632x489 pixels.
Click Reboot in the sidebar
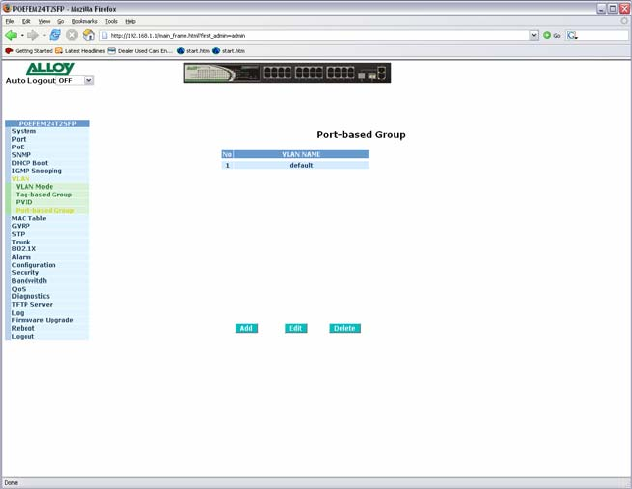point(23,328)
